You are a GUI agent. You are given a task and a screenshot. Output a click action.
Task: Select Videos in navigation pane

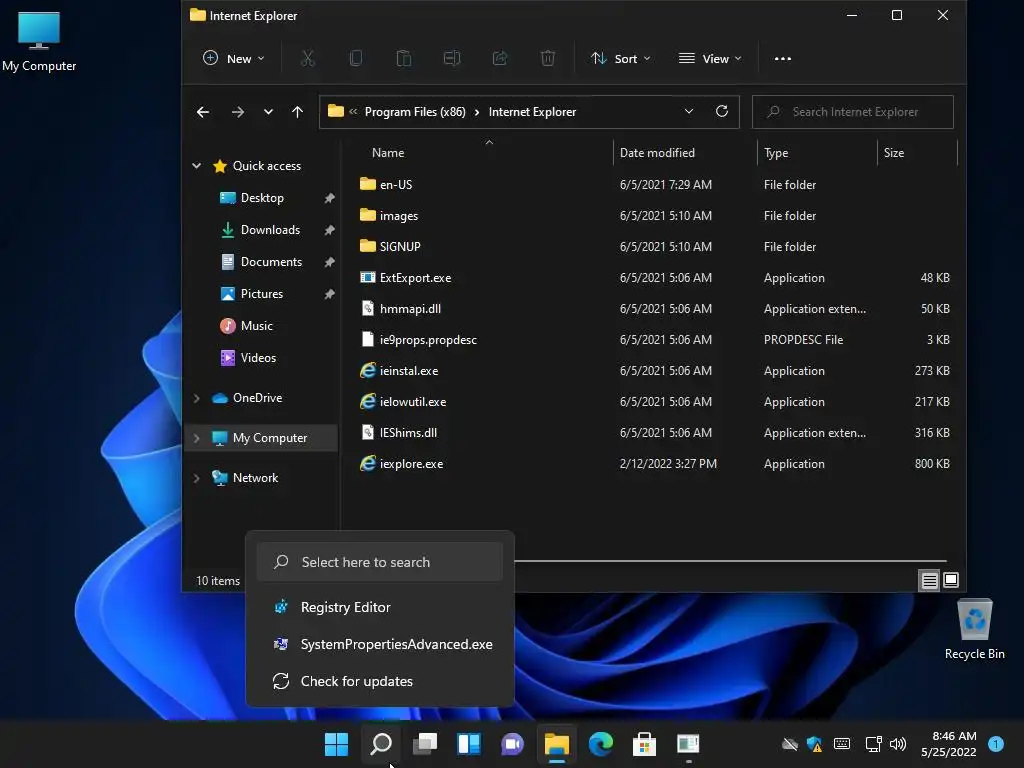(x=258, y=358)
